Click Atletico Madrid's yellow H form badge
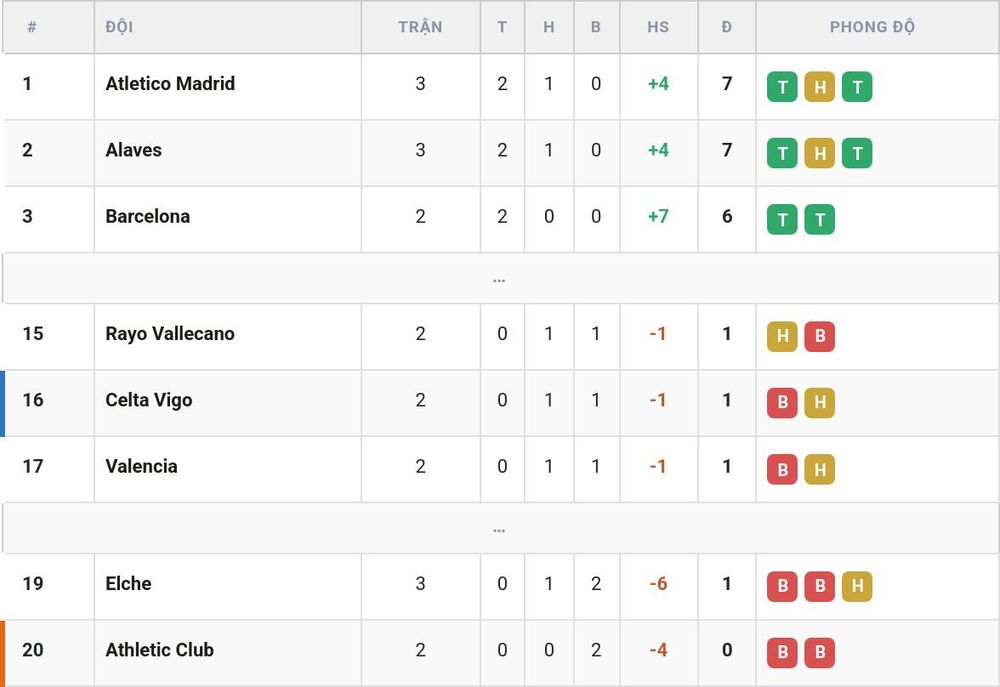The image size is (1000, 687). pos(820,87)
